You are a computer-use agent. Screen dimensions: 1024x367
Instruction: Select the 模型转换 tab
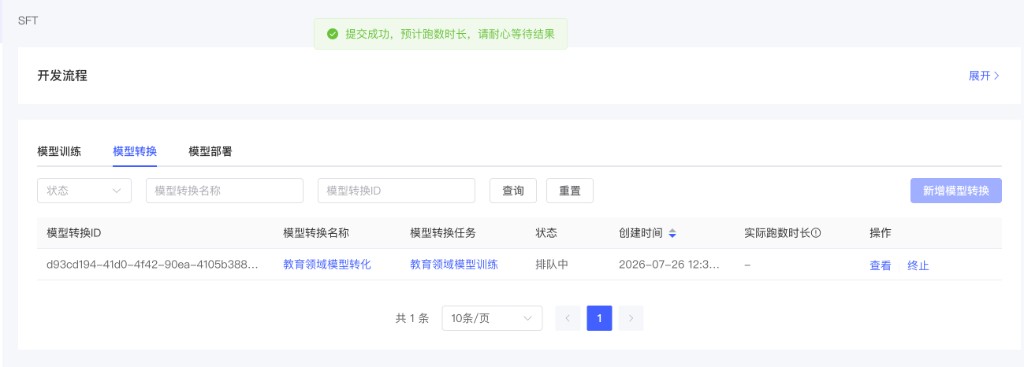point(135,152)
